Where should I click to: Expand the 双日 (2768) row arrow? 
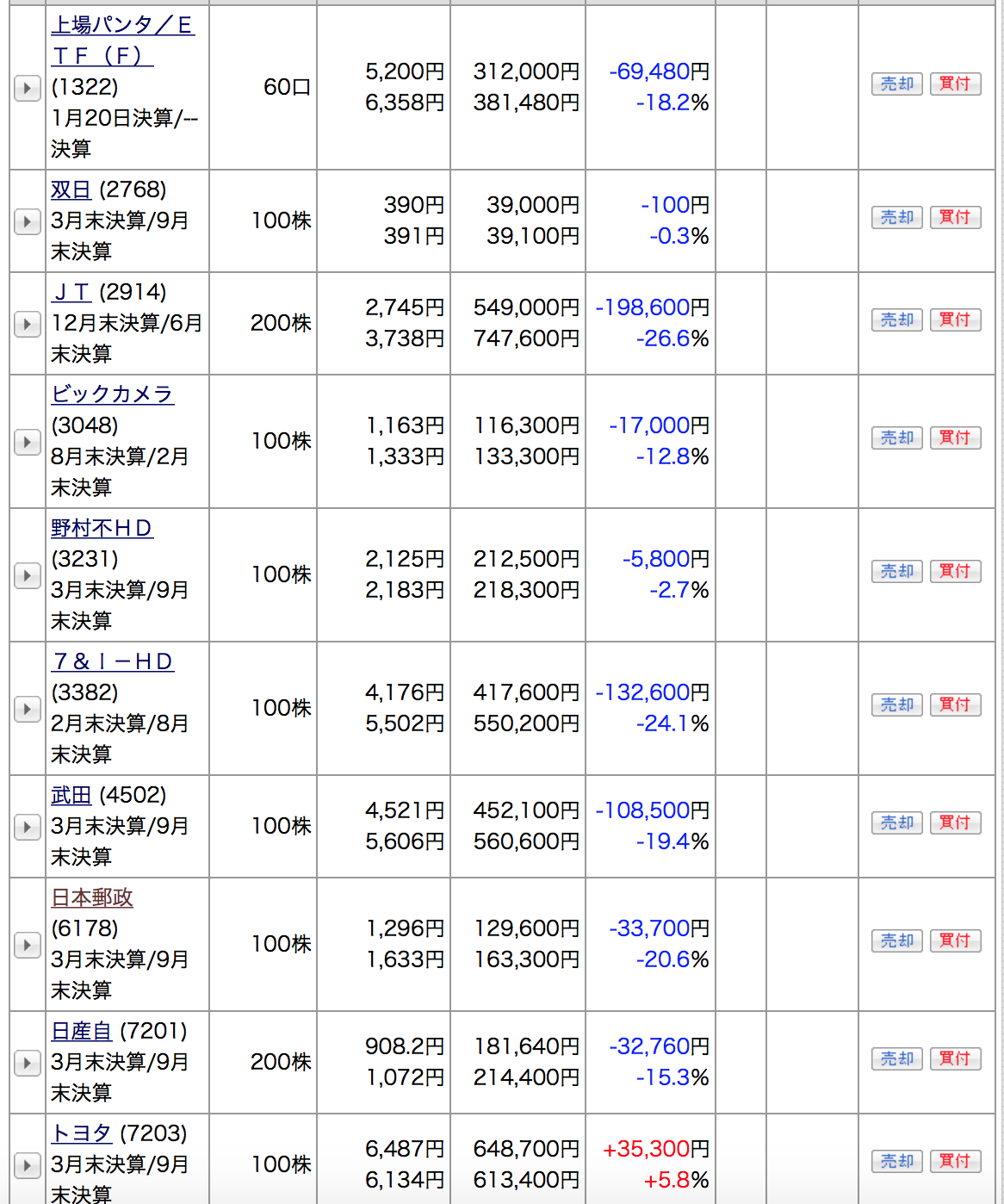28,221
